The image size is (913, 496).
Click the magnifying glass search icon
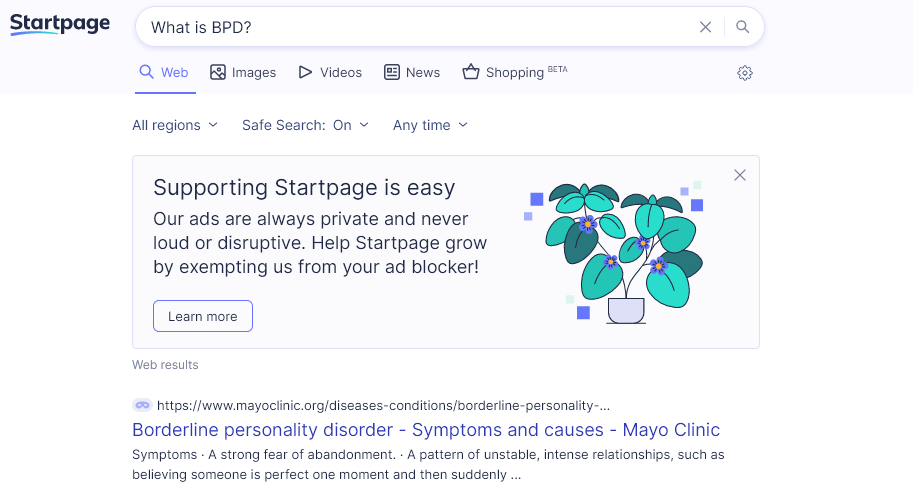click(742, 27)
